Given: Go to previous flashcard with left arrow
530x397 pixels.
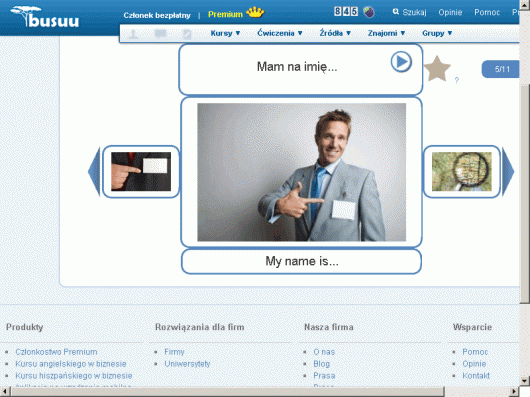Looking at the screenshot, I should pos(94,172).
